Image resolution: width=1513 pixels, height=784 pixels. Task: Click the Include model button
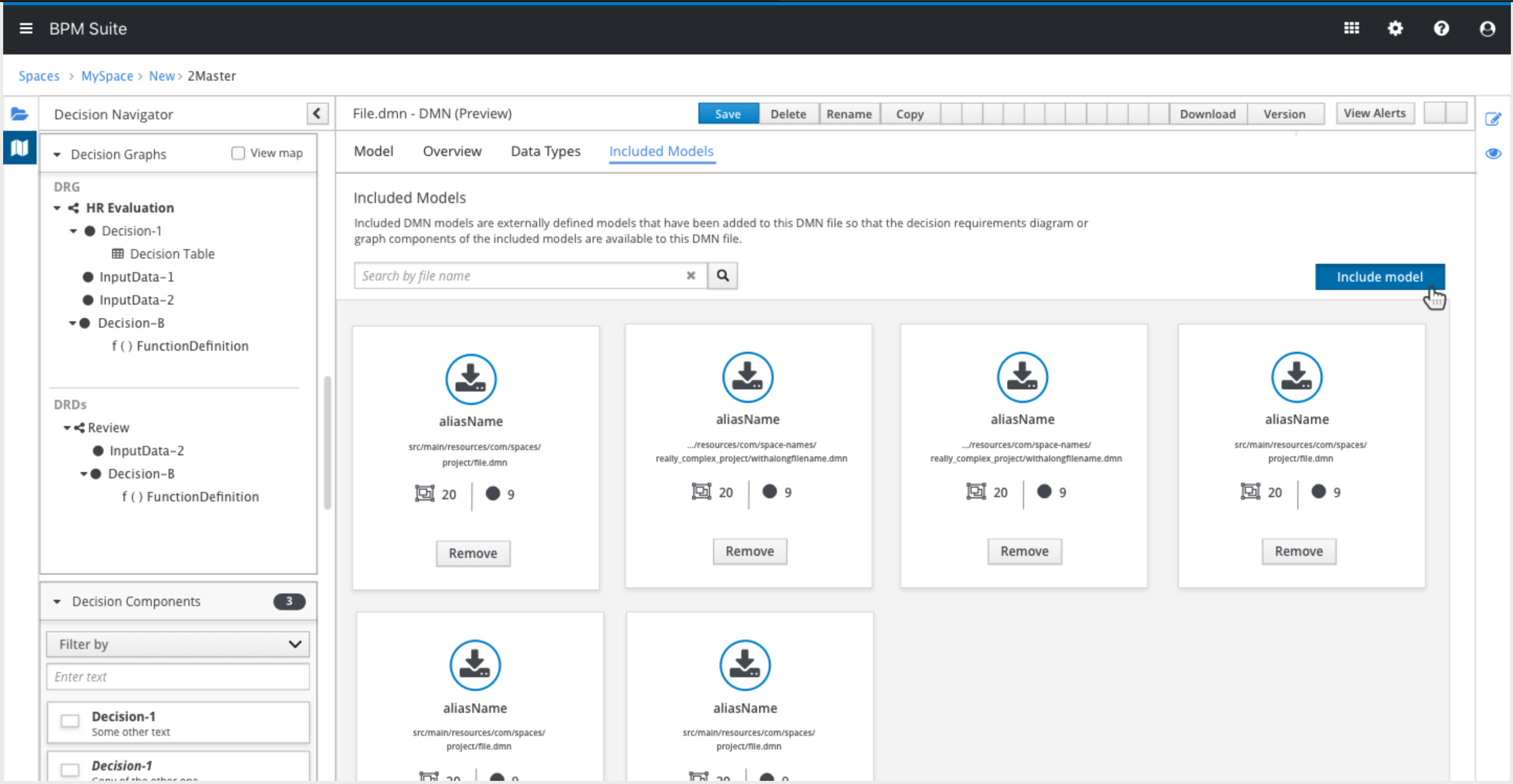pos(1379,277)
